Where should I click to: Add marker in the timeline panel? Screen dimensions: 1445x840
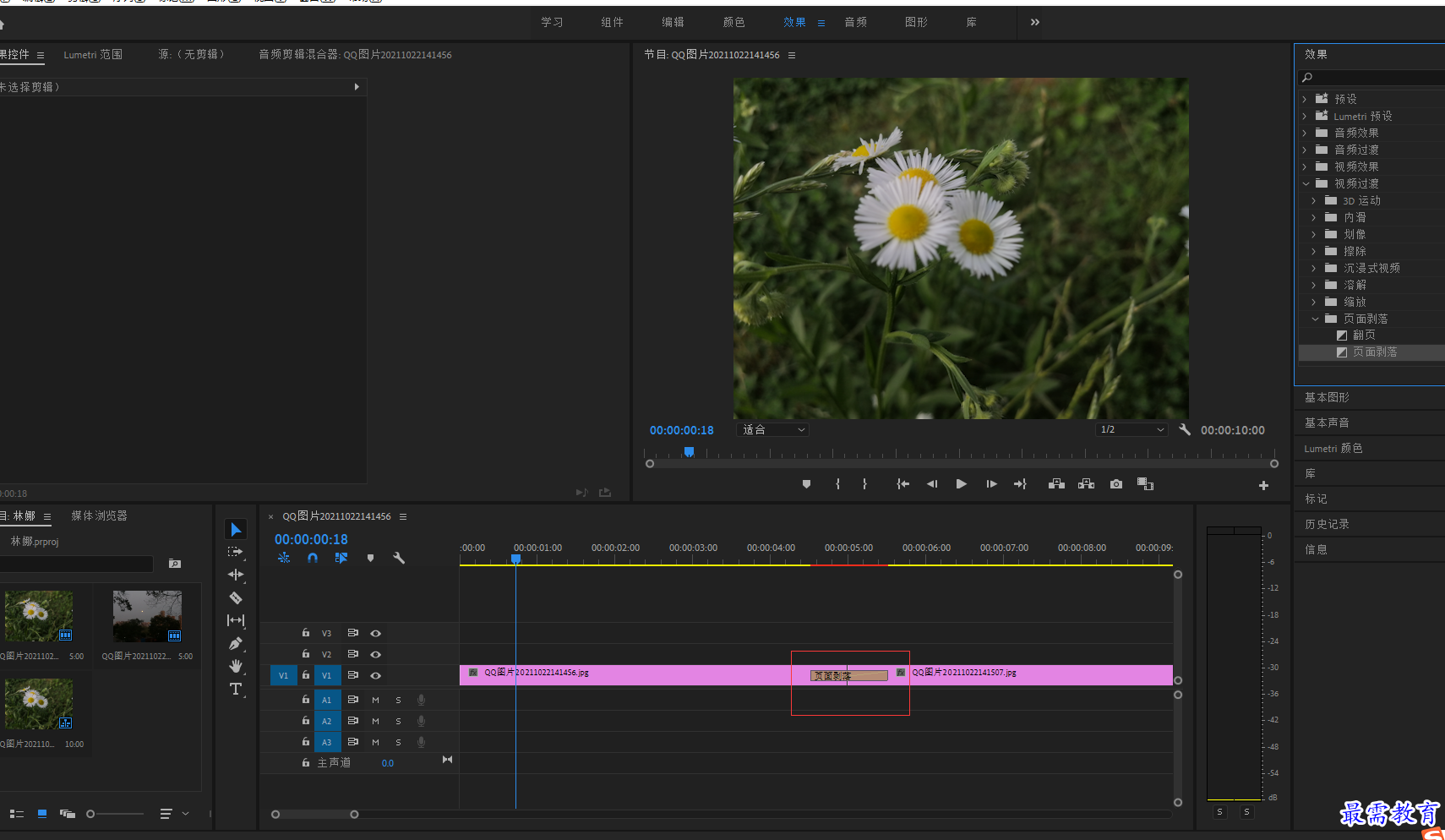coord(370,558)
